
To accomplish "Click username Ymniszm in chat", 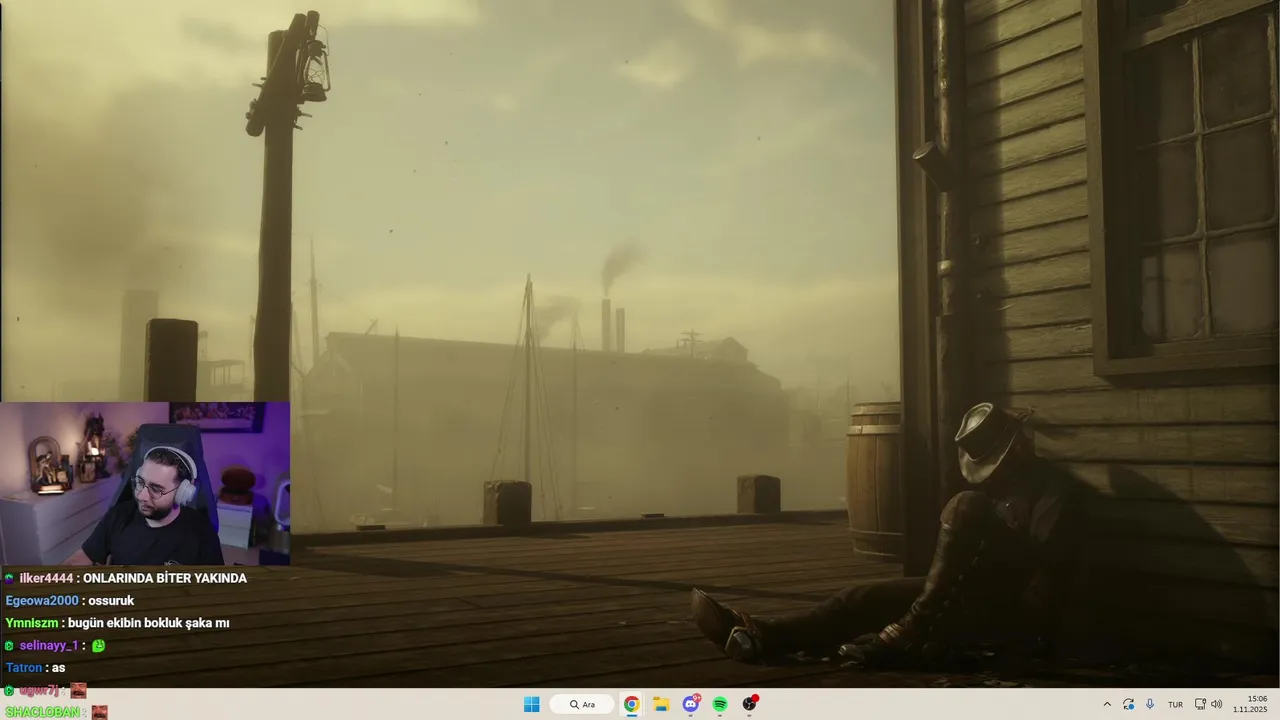I will pos(32,623).
